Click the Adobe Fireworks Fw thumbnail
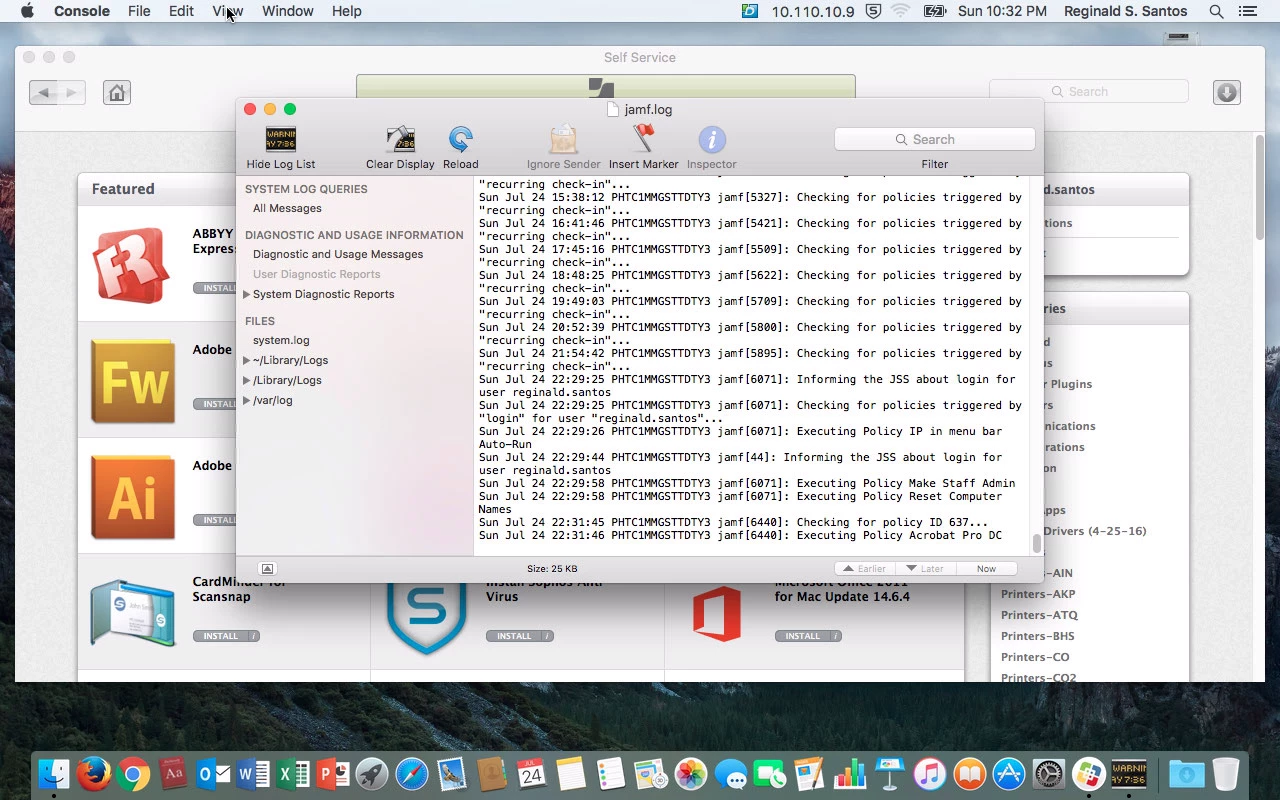 point(132,381)
